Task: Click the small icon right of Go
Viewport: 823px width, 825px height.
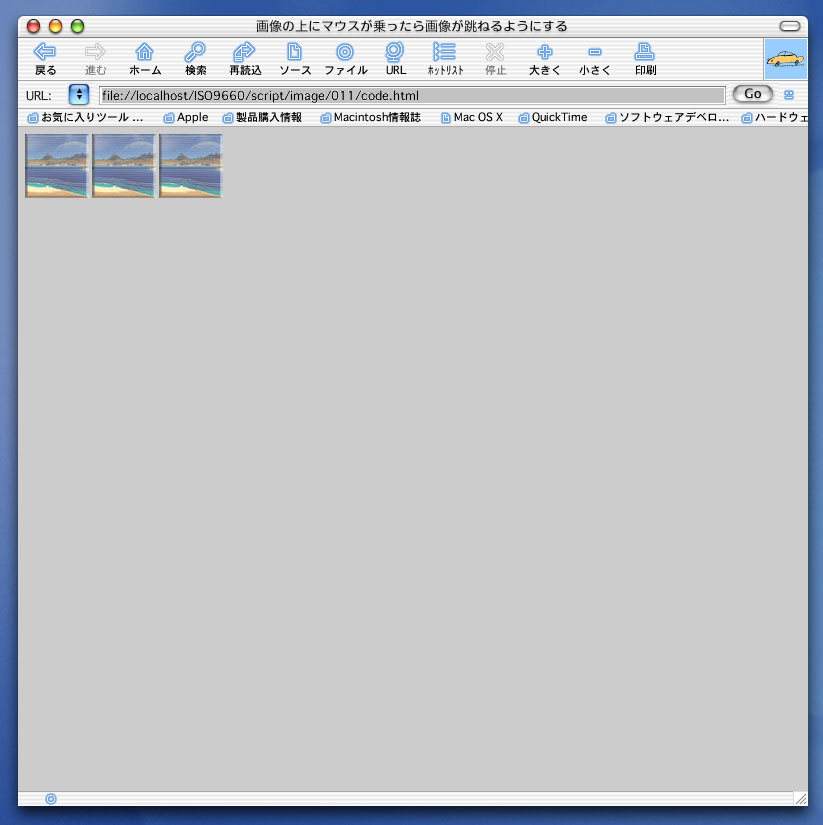Action: [x=788, y=95]
